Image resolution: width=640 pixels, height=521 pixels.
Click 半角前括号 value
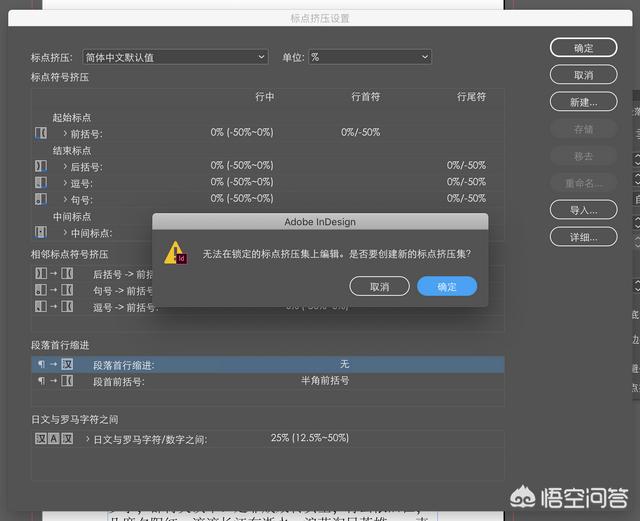click(x=325, y=381)
